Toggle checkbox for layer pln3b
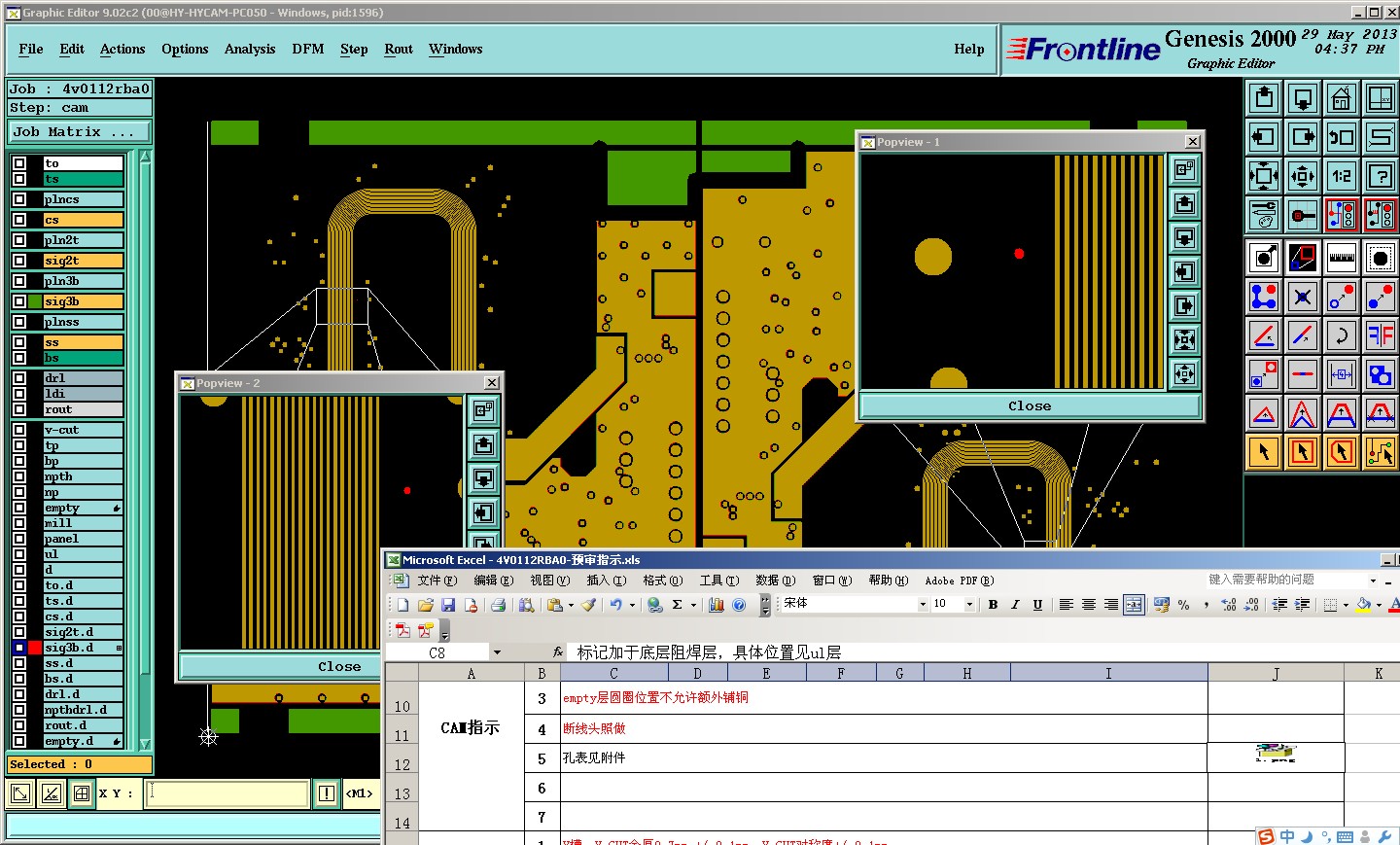This screenshot has height=845, width=1400. coord(19,281)
